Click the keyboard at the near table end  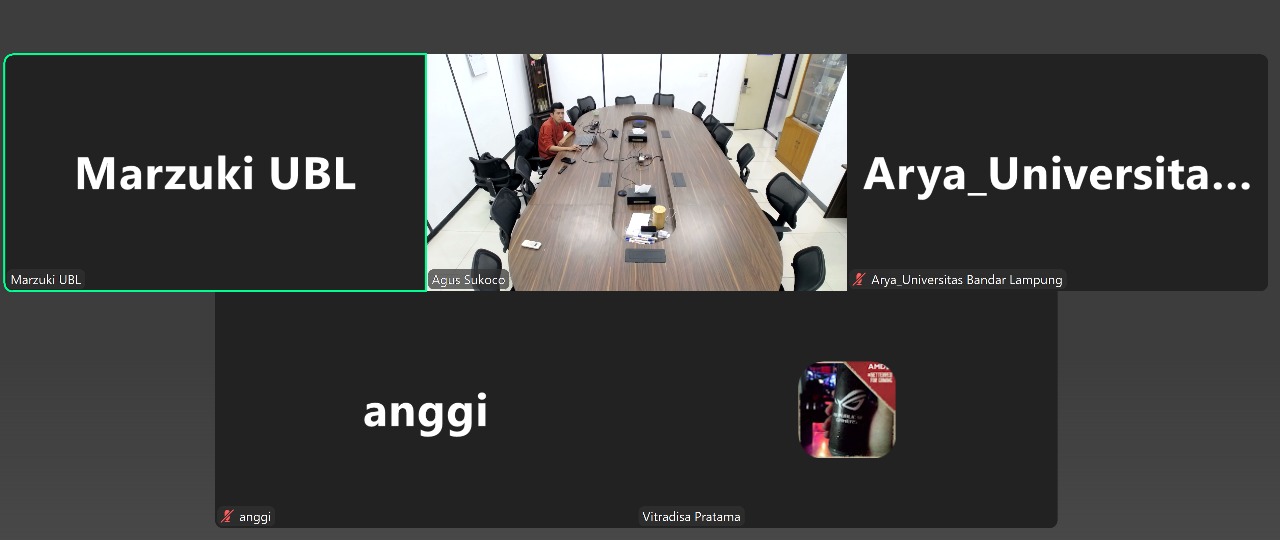point(645,255)
